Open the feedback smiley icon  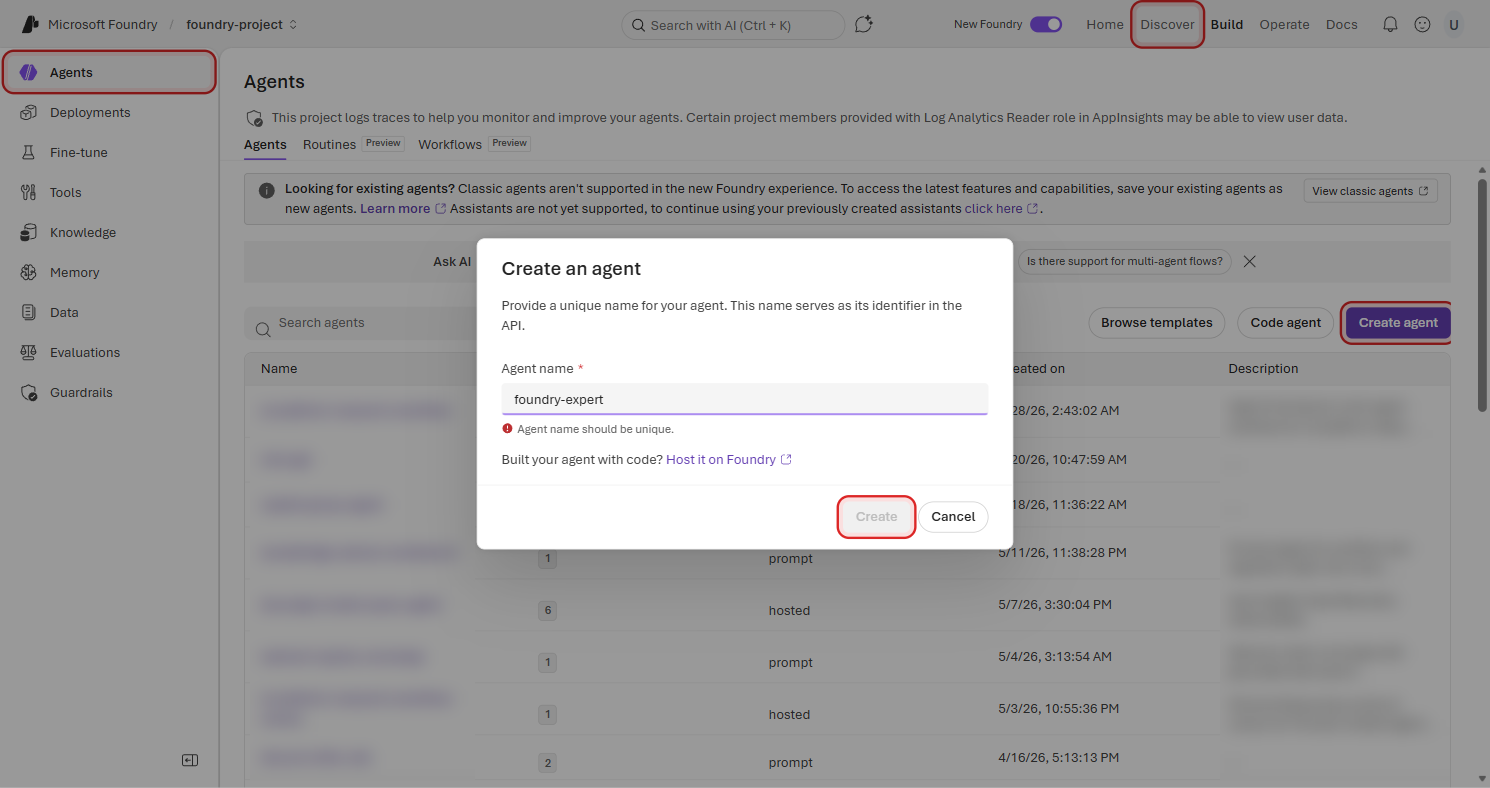(x=1422, y=24)
